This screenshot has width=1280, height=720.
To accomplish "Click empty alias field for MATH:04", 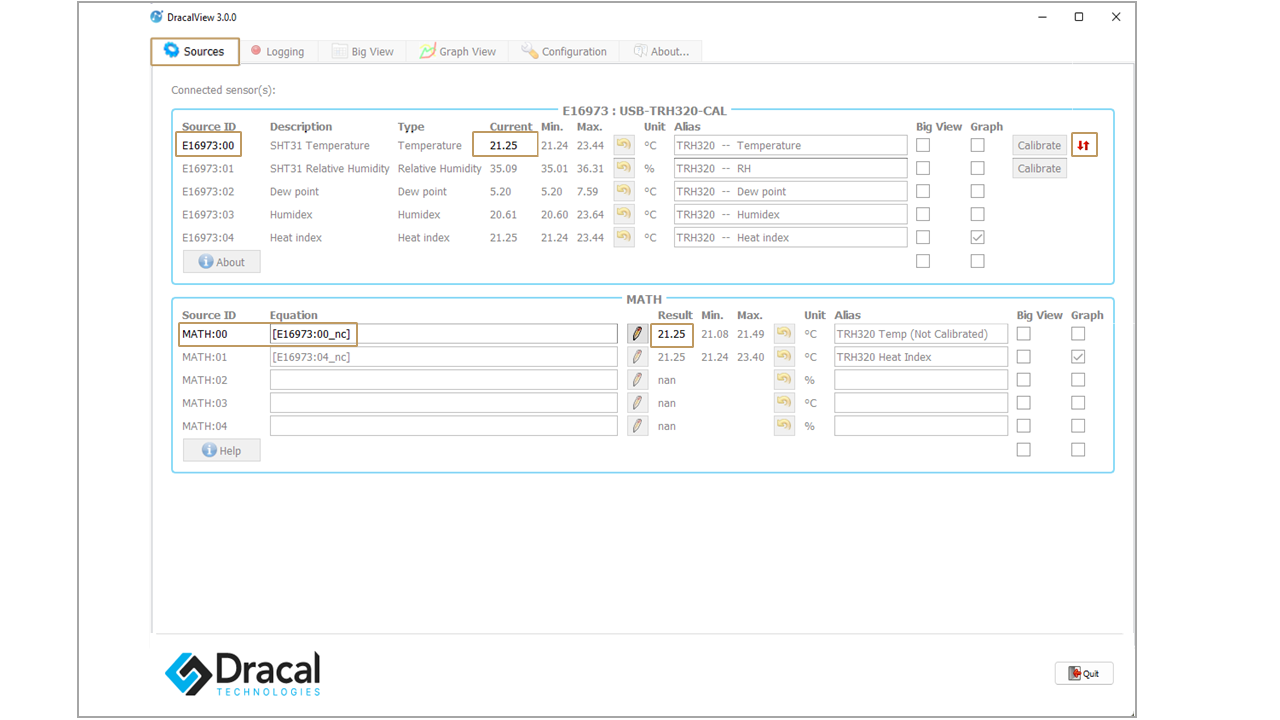I will click(921, 426).
